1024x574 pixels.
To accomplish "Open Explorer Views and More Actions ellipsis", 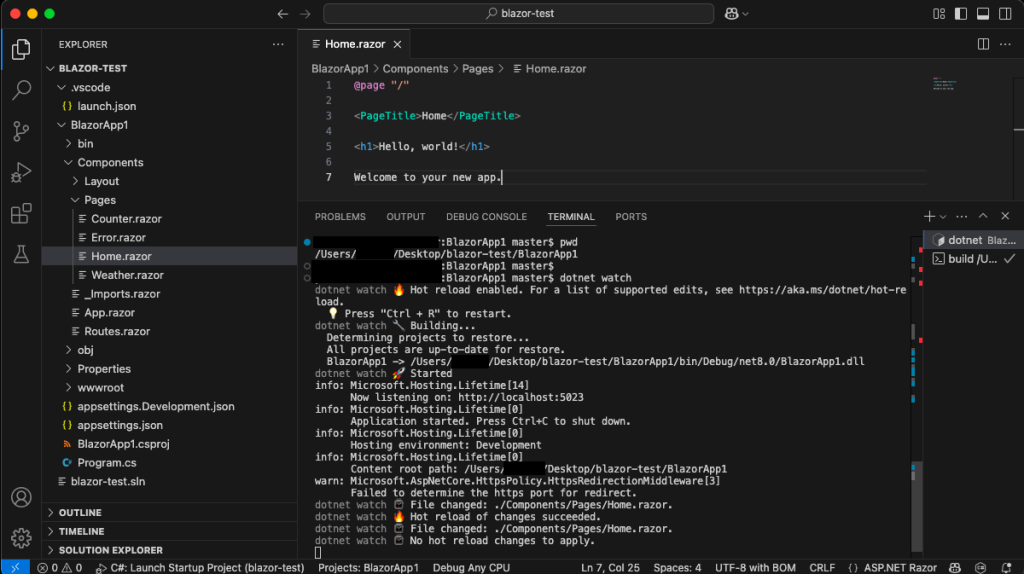I will [x=278, y=44].
